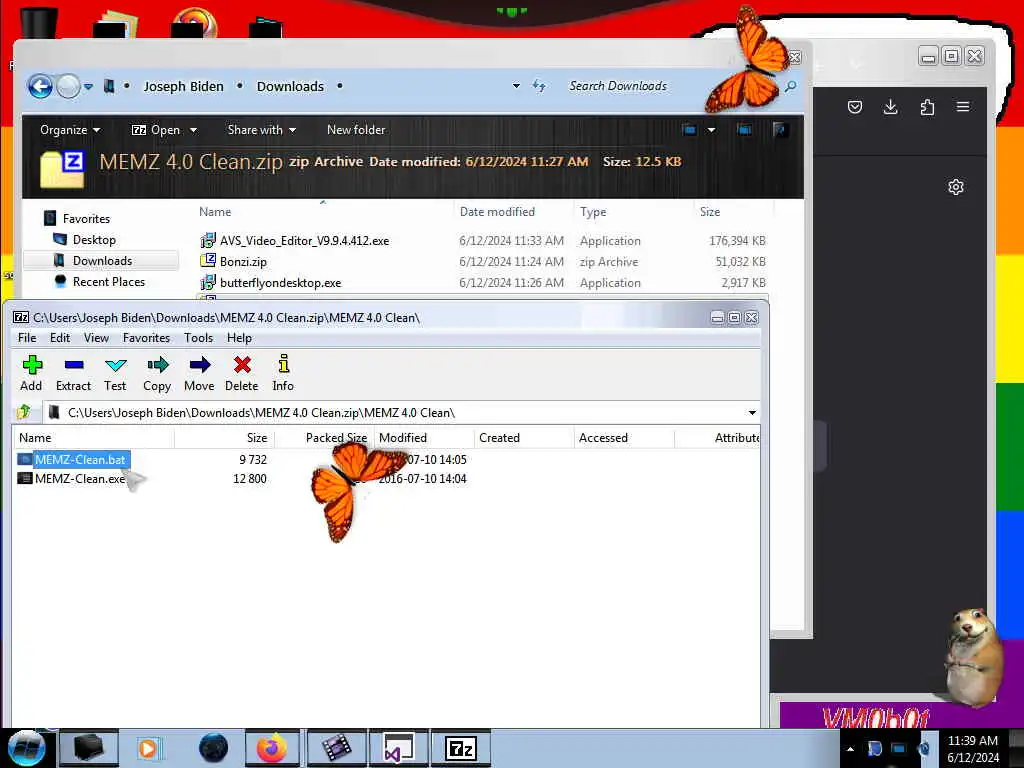Go up one folder level in 7-Zip
This screenshot has width=1024, height=768.
click(24, 412)
